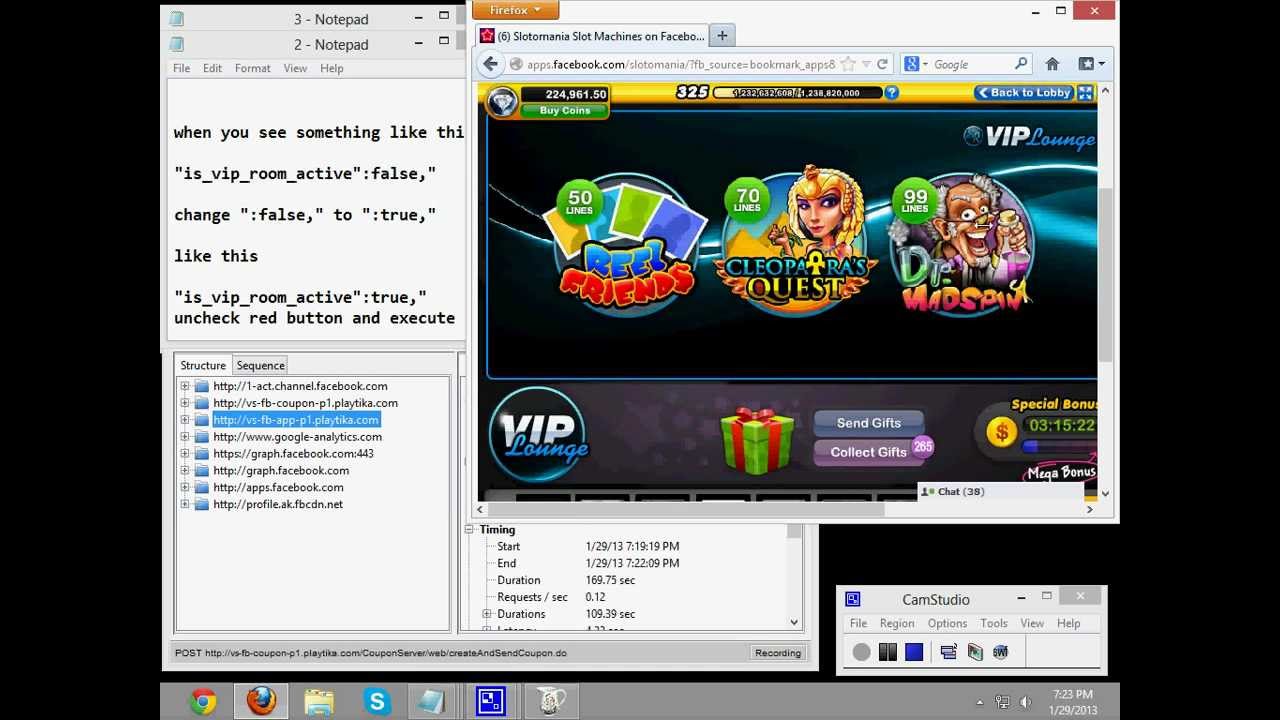Toggle fullscreen in Slotomania game

pyautogui.click(x=1086, y=93)
